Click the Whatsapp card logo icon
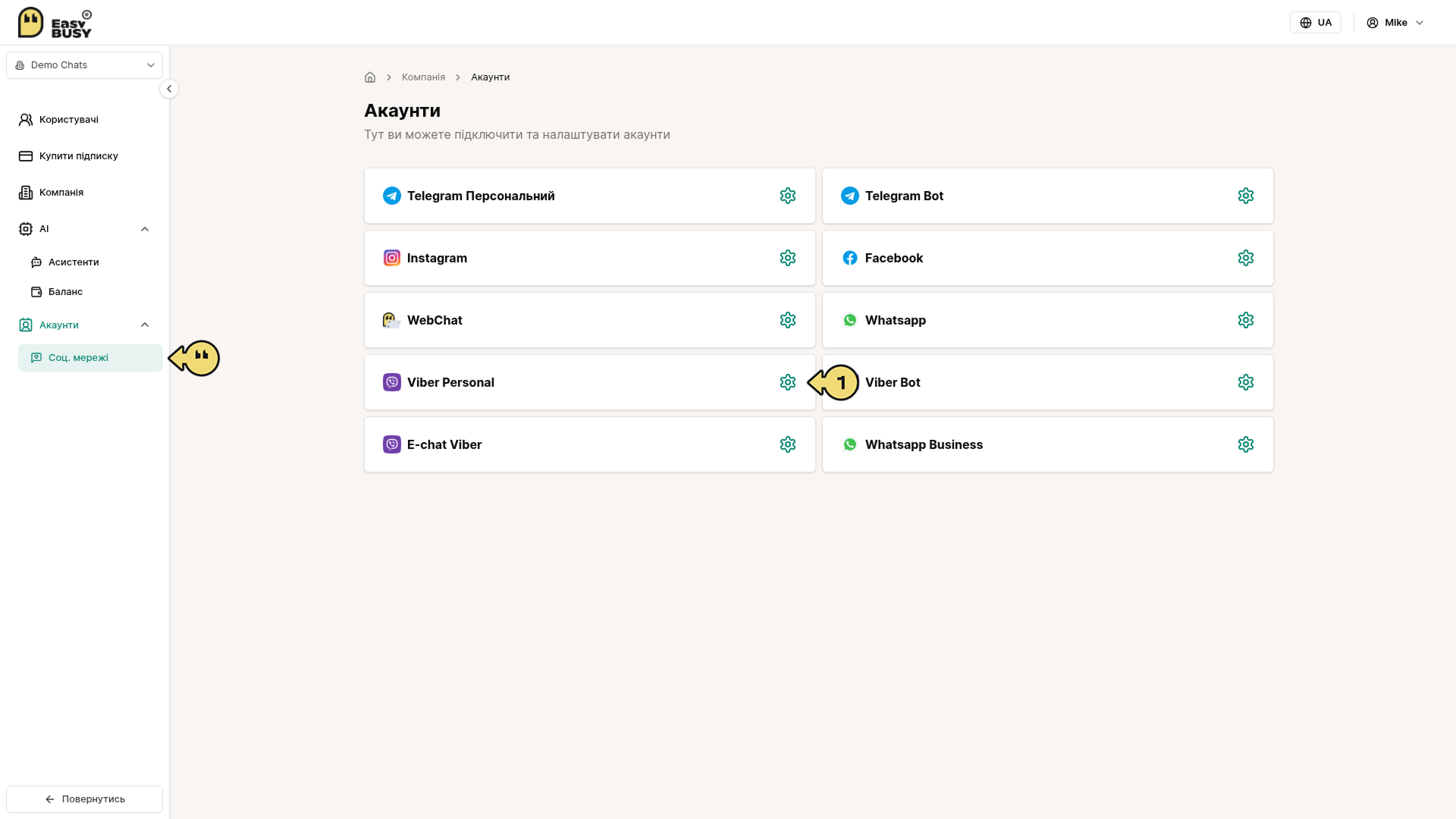This screenshot has height=819, width=1456. (x=850, y=320)
